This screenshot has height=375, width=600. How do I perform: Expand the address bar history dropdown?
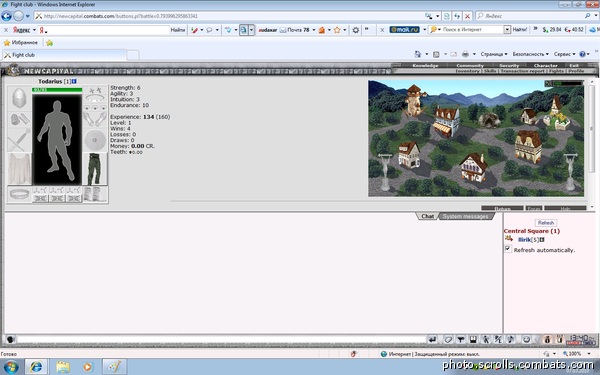pyautogui.click(x=437, y=16)
